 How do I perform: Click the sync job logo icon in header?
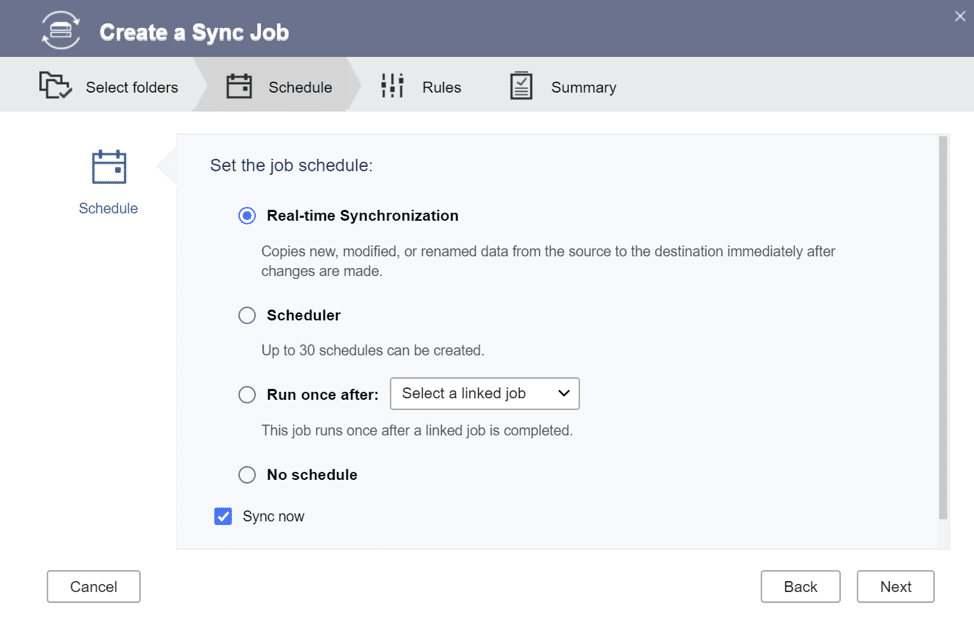click(61, 30)
